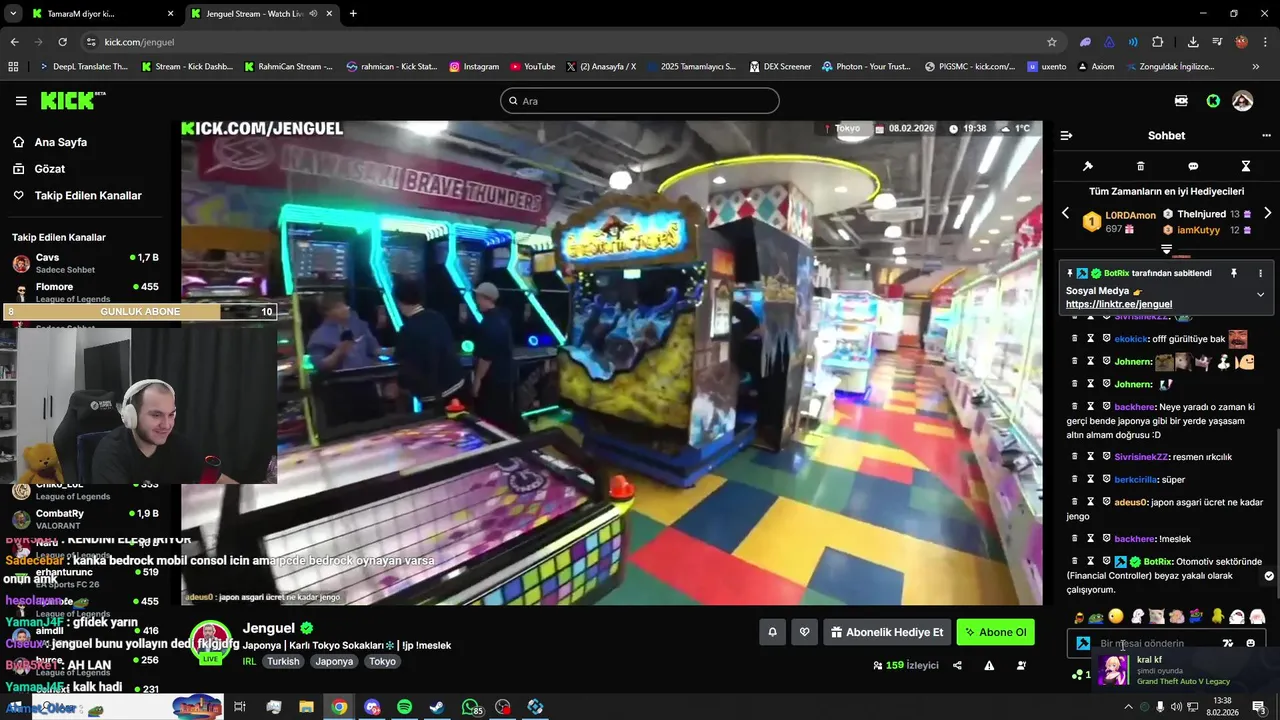This screenshot has height=720, width=1280.
Task: Open the DeepL Translate bookmark
Action: coord(83,67)
